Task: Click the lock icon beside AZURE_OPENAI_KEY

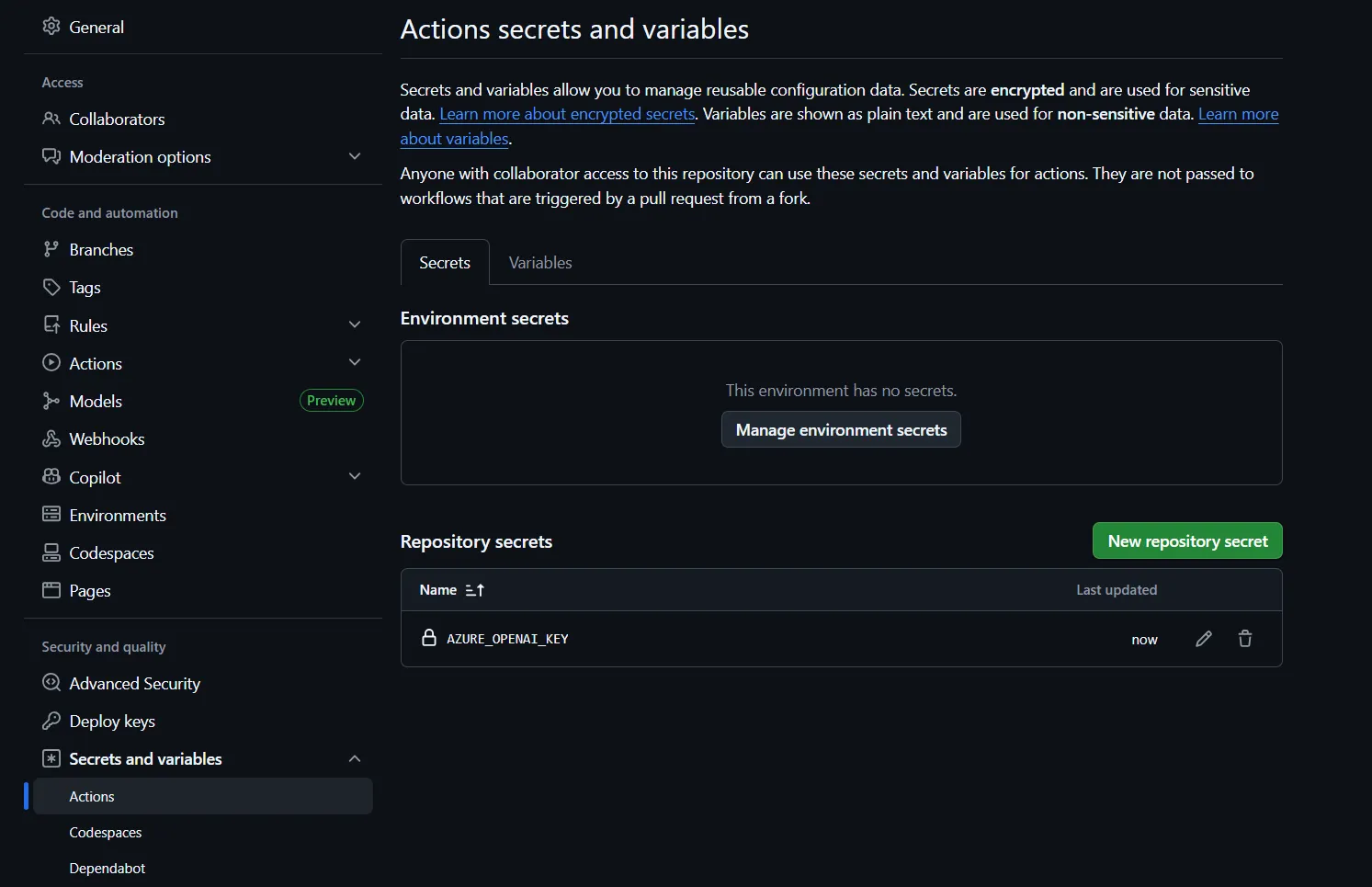Action: (429, 638)
